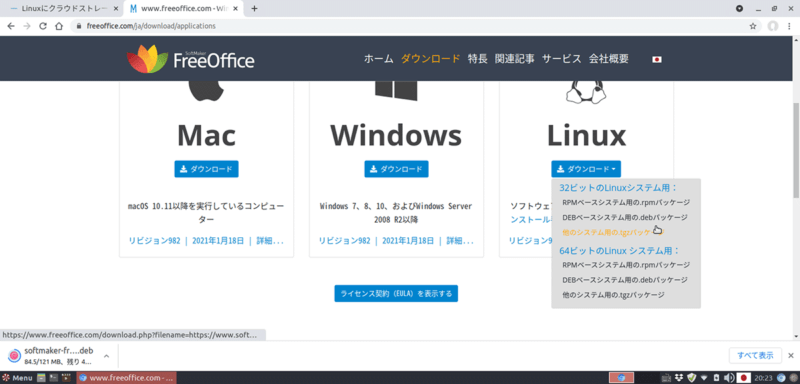800x384 pixels.
Task: Go forward in browser history
Action: pos(27,26)
